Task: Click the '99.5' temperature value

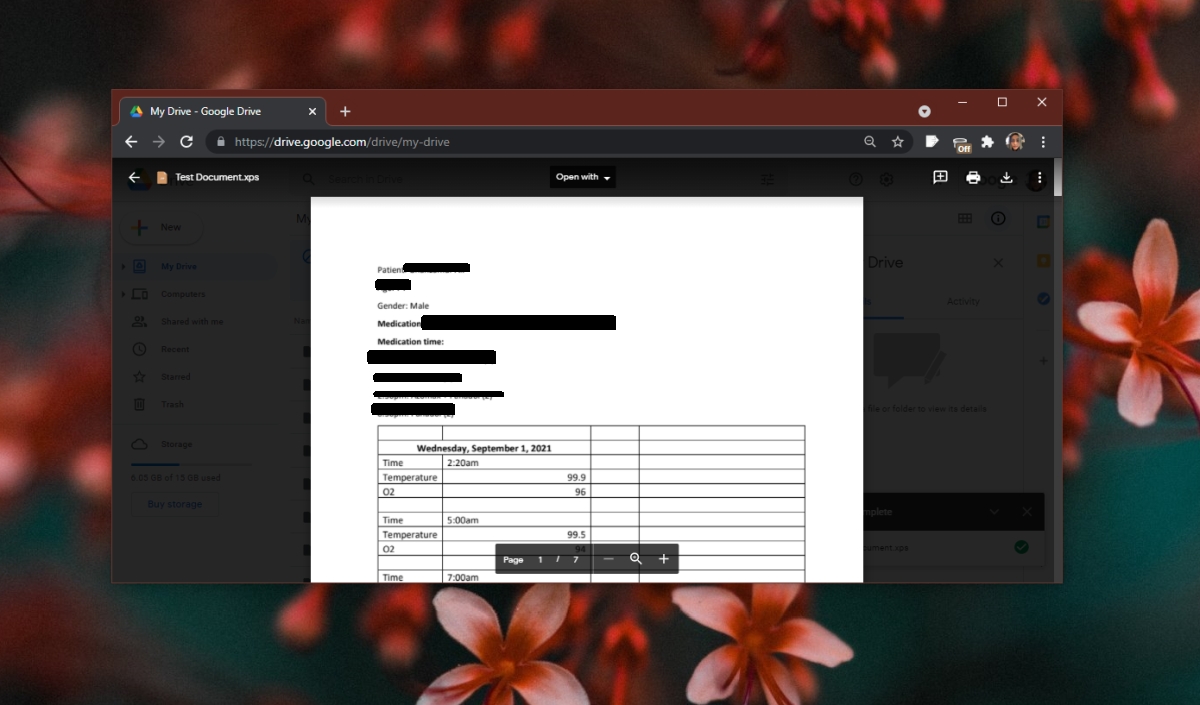Action: point(576,535)
